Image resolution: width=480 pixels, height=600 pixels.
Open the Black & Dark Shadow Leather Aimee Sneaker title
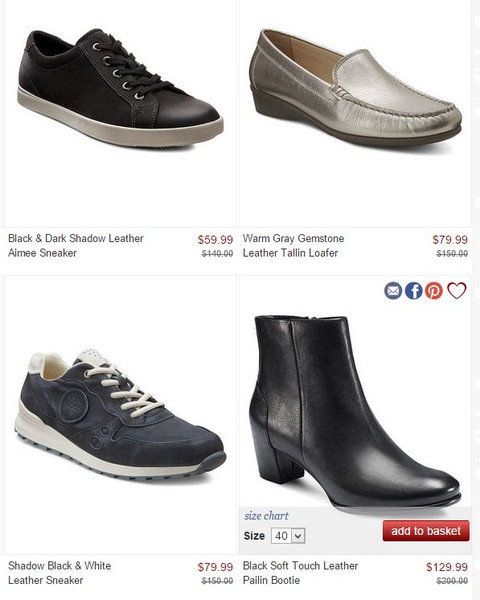point(76,246)
